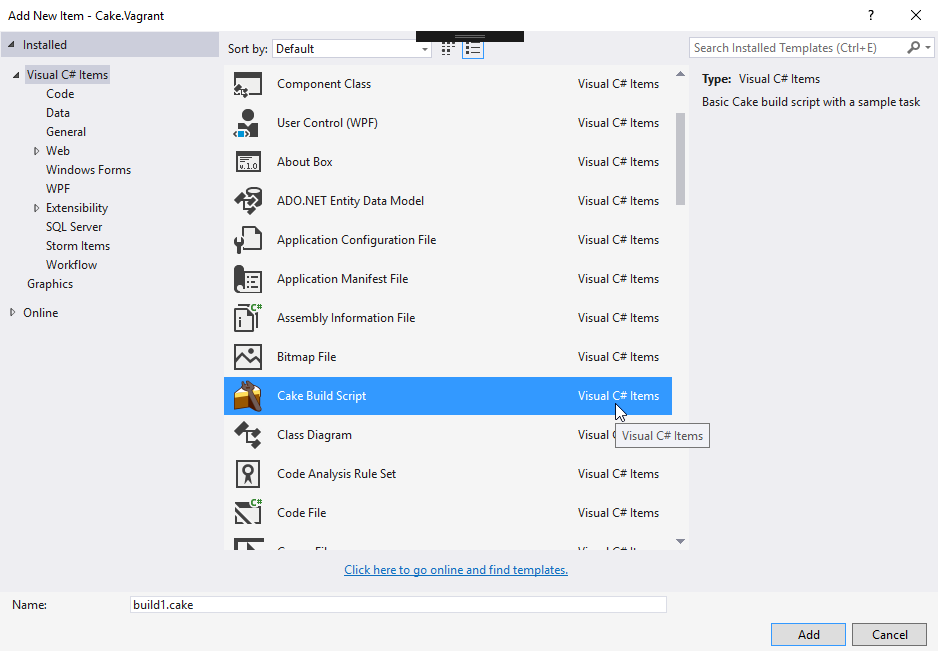Image resolution: width=938 pixels, height=651 pixels.
Task: Select the Visual C# Items label in the category tree
Action: coord(67,75)
